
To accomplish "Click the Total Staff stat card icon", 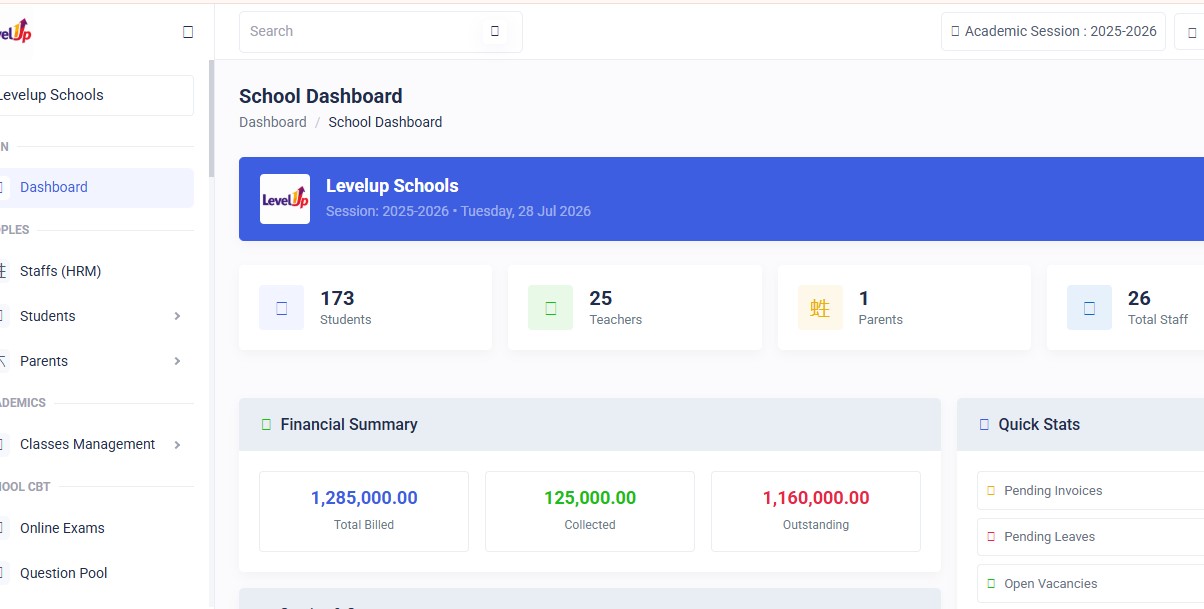I will 1089,308.
